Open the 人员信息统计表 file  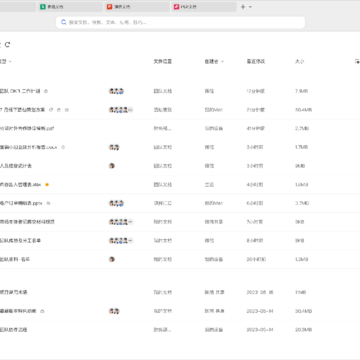(x=16, y=166)
